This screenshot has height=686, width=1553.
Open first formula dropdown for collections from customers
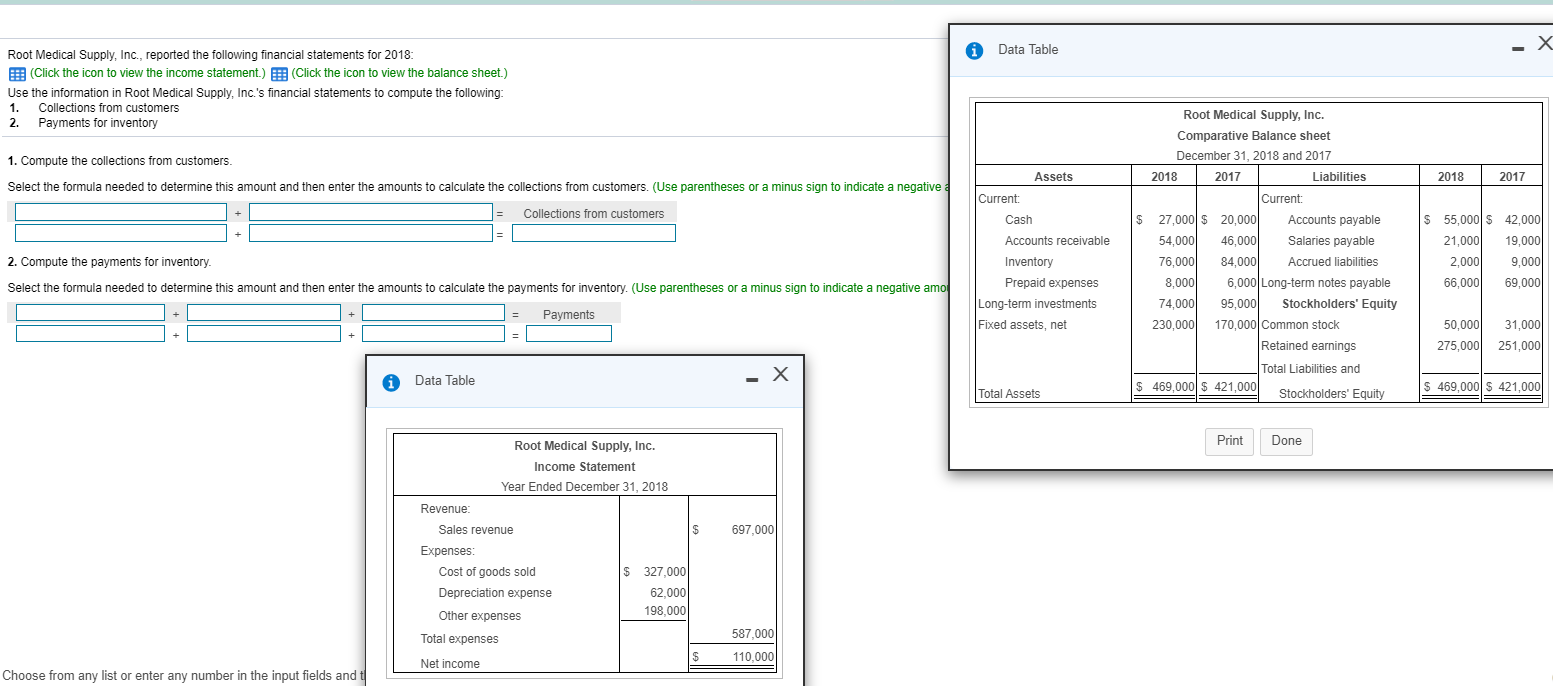click(121, 212)
